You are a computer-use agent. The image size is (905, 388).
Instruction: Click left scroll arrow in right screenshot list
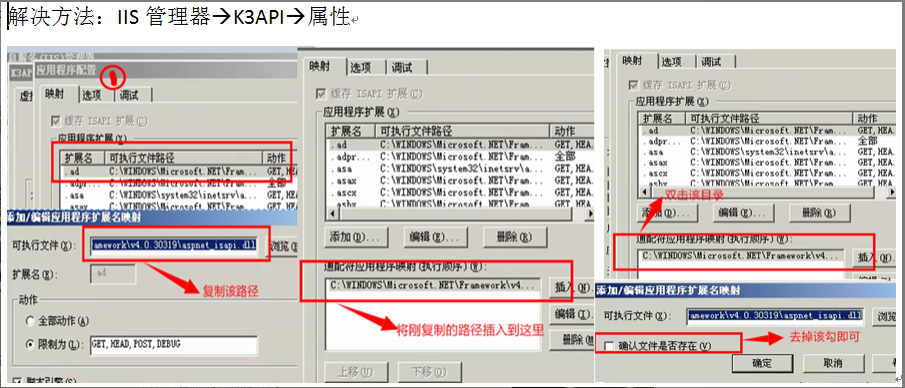644,191
